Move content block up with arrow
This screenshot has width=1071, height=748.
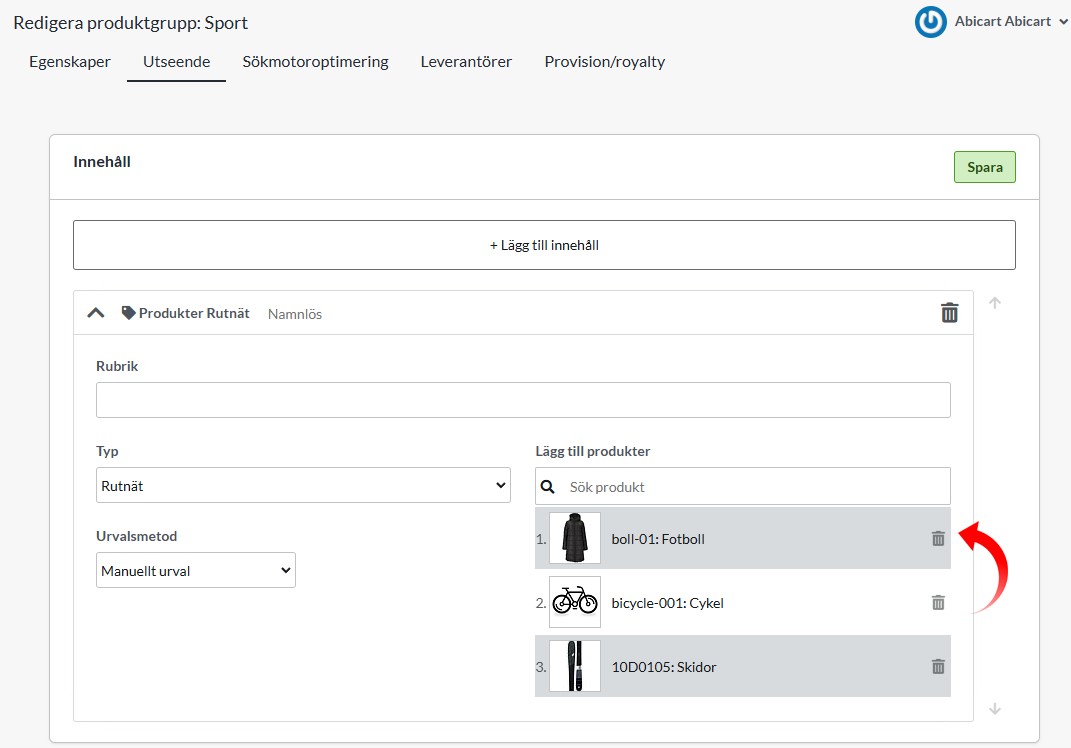(995, 304)
